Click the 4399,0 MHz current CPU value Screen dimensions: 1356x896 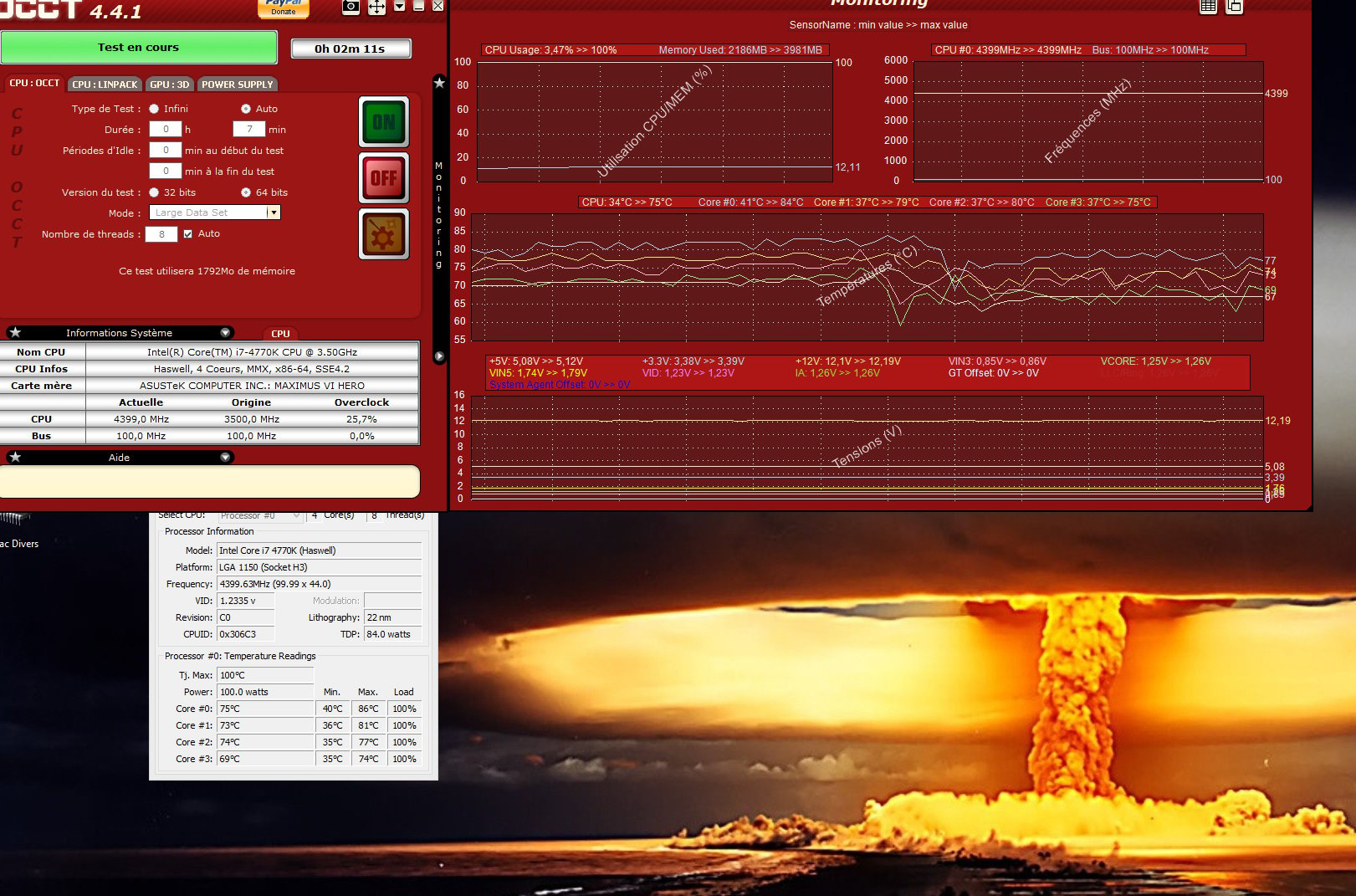click(x=141, y=419)
